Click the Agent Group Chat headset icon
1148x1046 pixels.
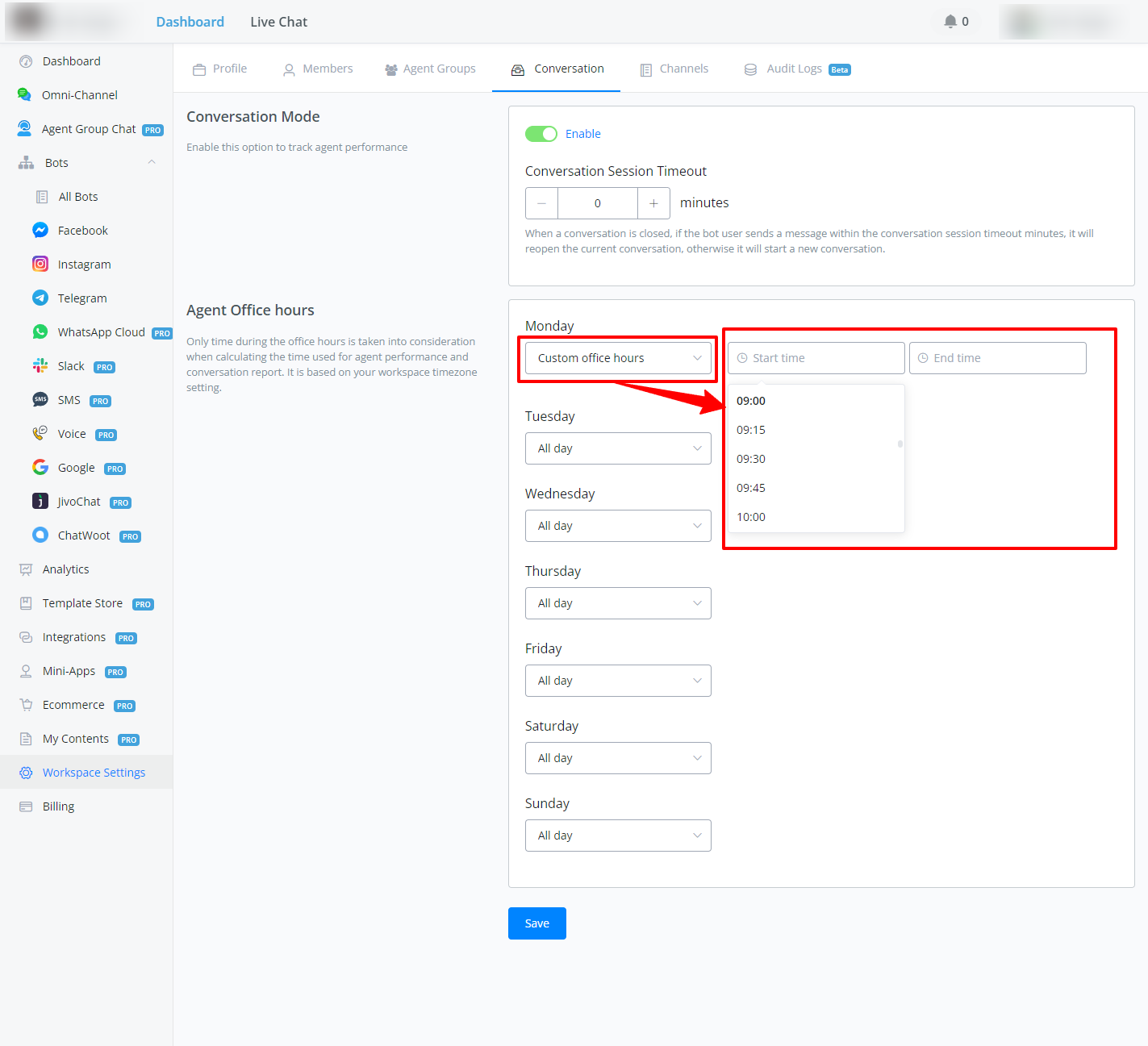coord(25,129)
